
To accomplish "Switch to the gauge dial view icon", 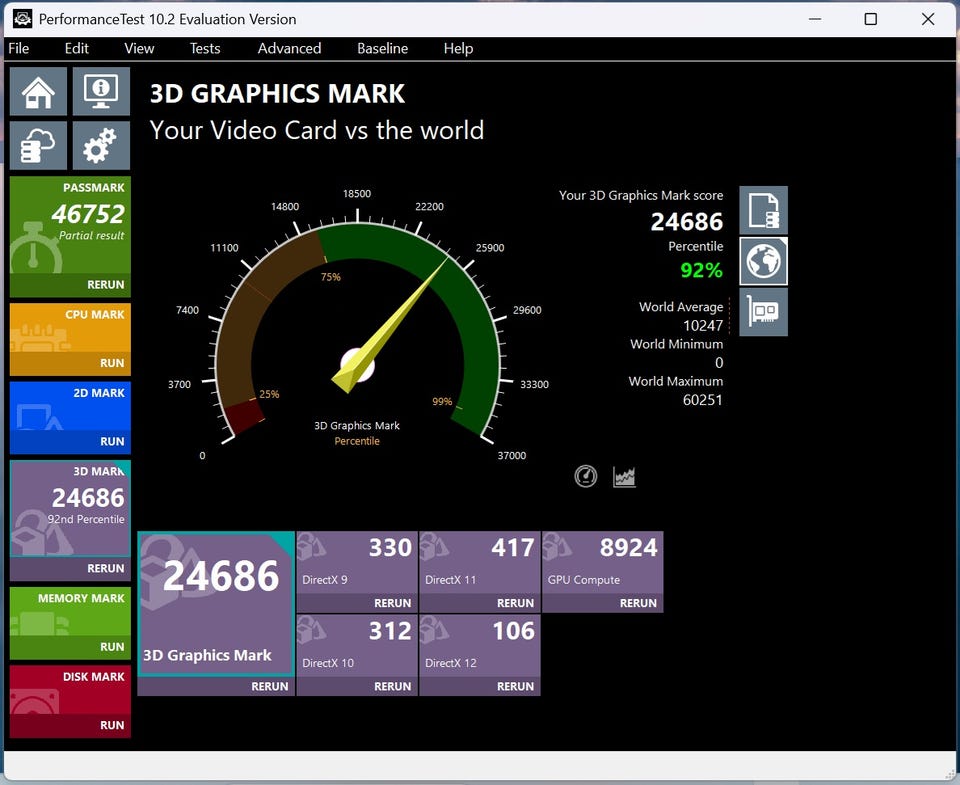I will [x=586, y=477].
